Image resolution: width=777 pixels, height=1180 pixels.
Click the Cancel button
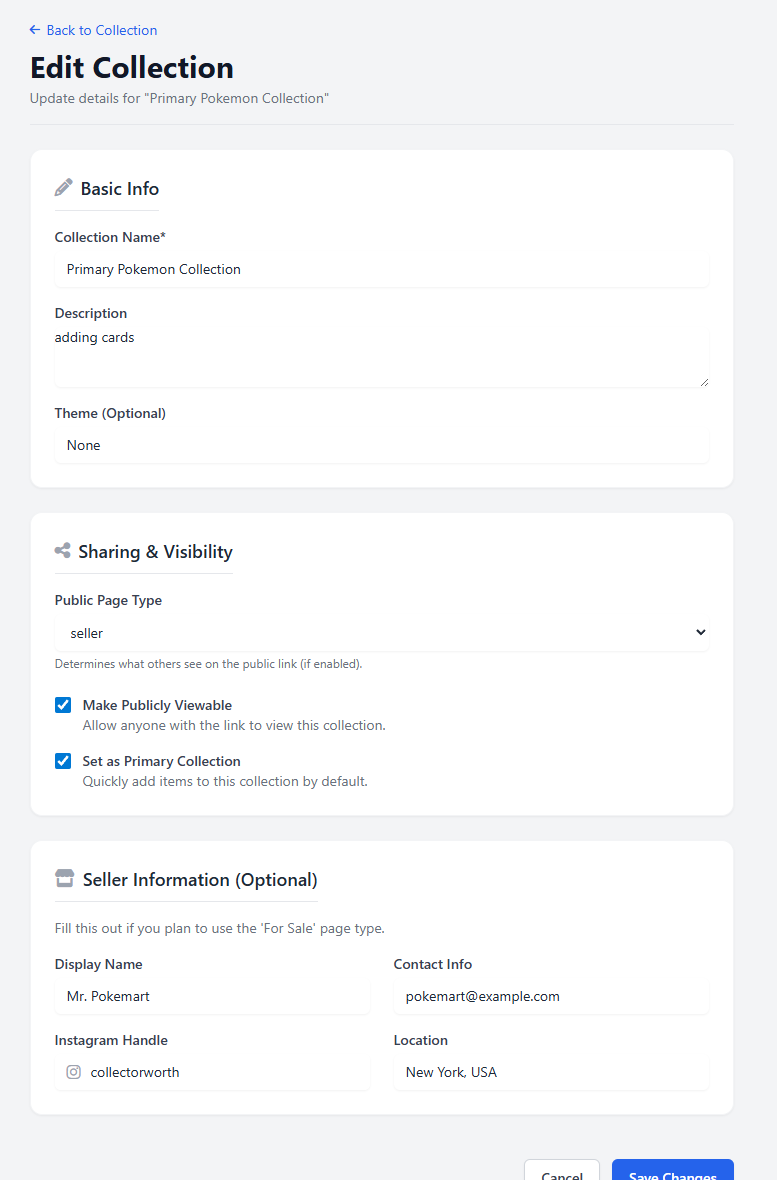[562, 1169]
